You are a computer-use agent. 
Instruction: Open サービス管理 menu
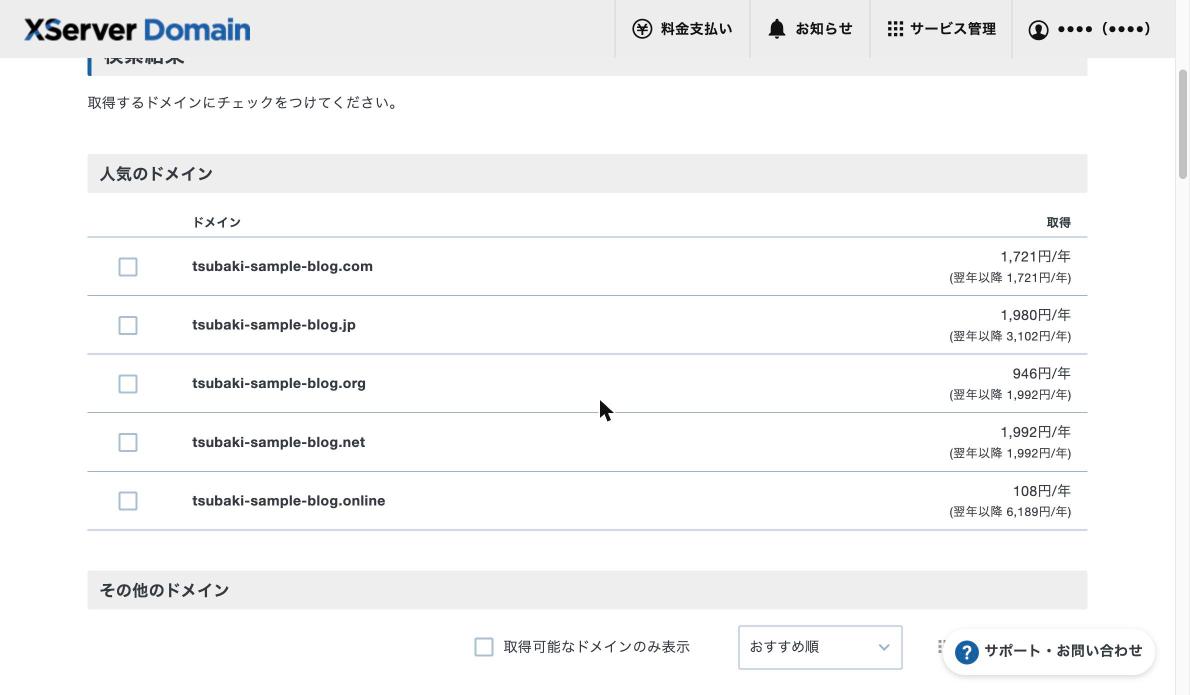click(x=941, y=29)
